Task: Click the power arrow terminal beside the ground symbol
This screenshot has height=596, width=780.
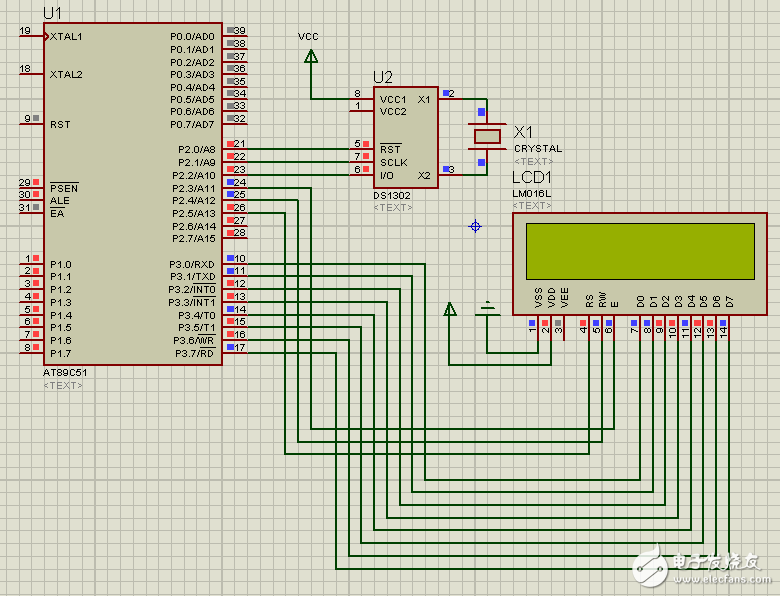Action: [x=450, y=309]
